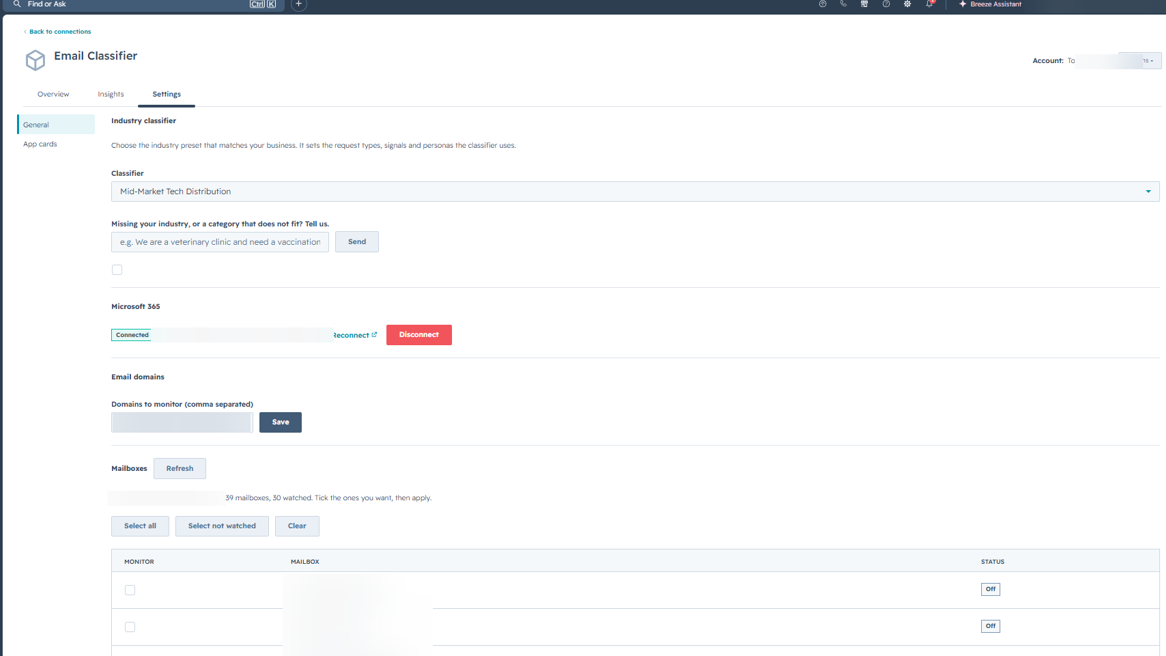Tick the second mailbox monitor checkbox
This screenshot has width=1166, height=656.
tap(130, 627)
